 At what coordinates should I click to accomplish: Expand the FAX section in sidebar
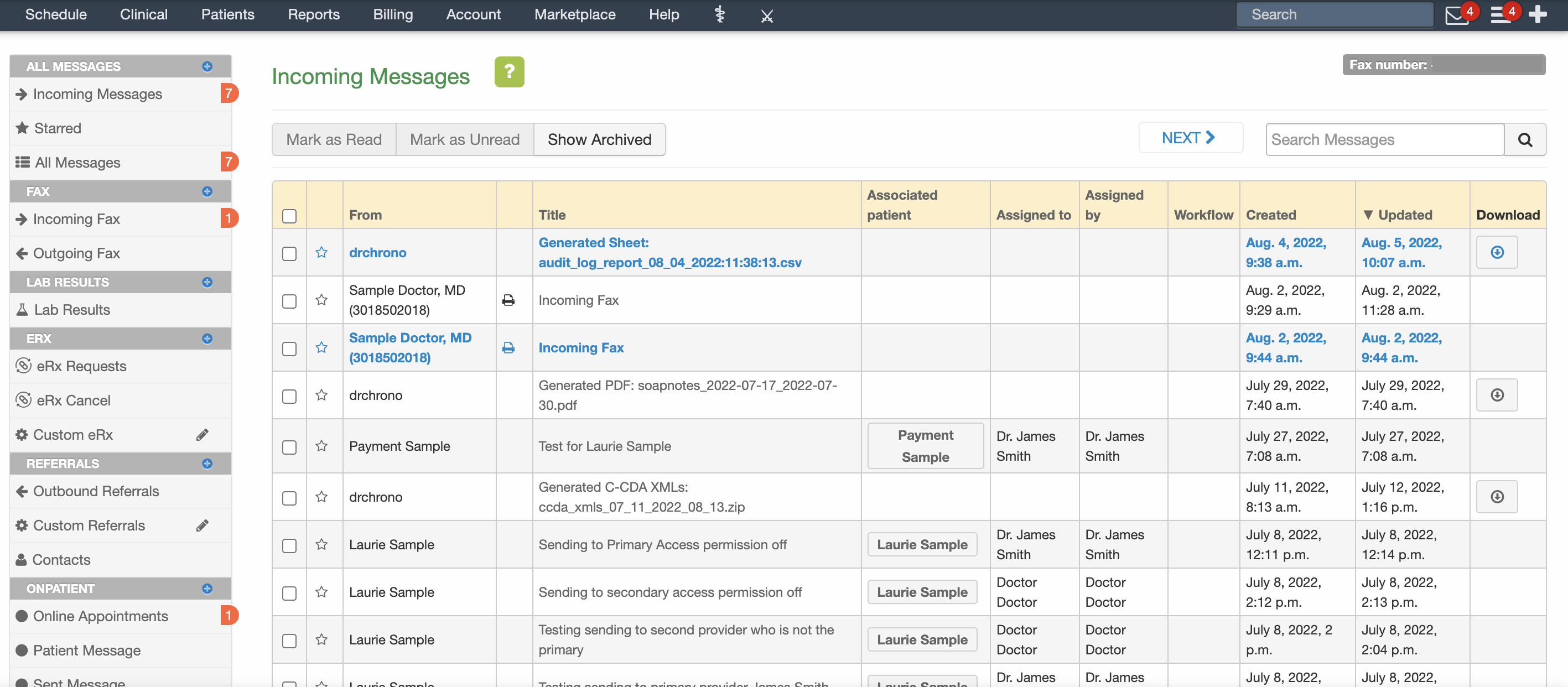(x=207, y=190)
